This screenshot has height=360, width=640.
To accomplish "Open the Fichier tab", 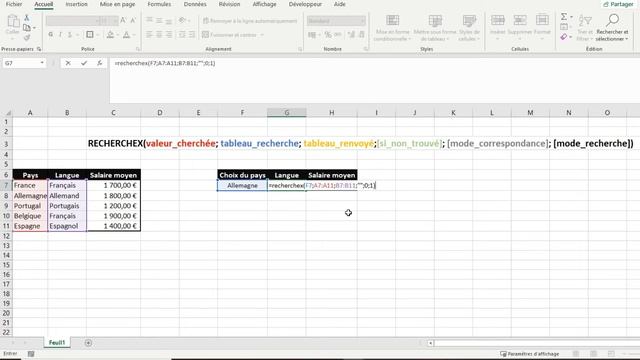I will pyautogui.click(x=14, y=4).
